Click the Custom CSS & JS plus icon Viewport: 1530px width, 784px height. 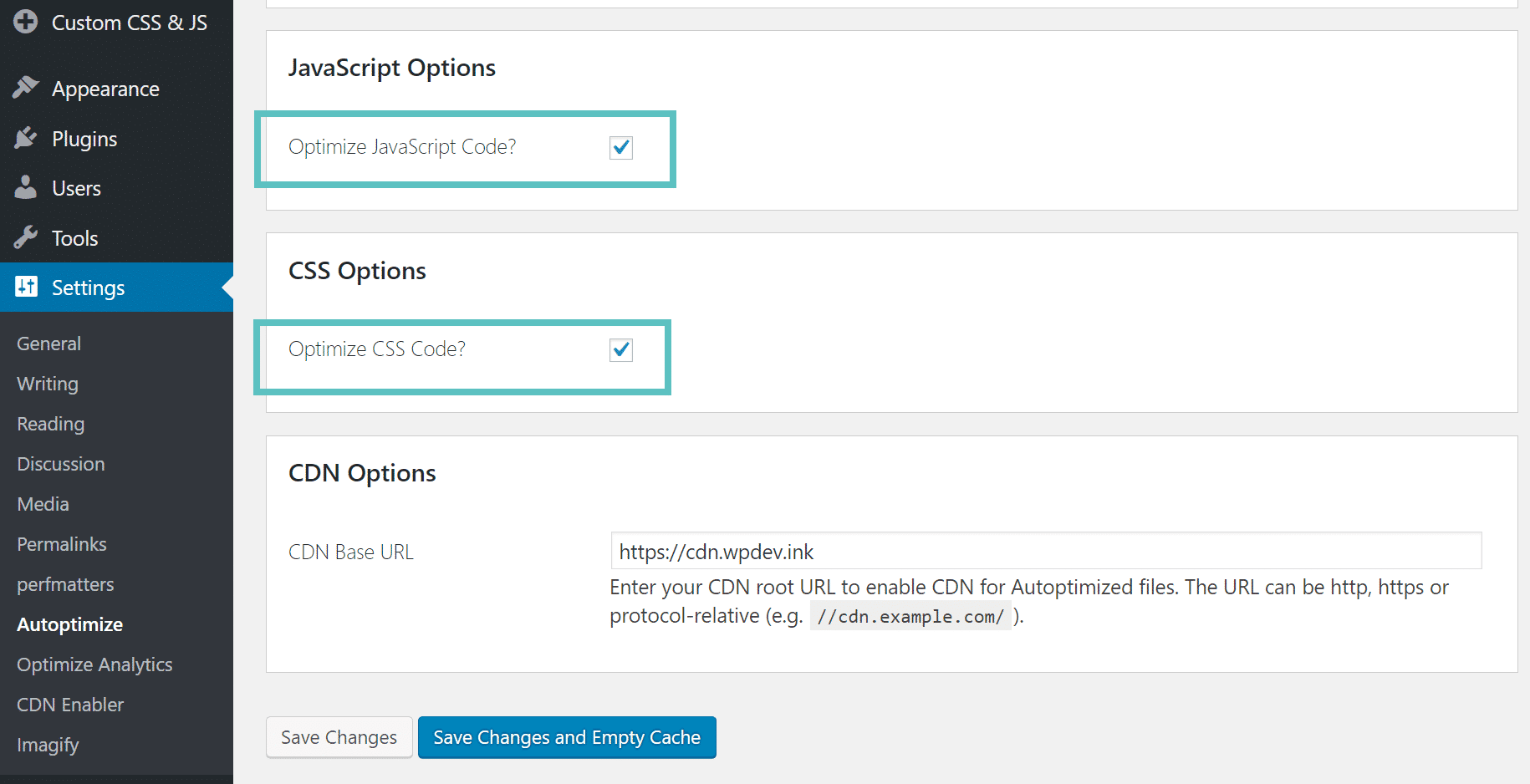pyautogui.click(x=25, y=22)
